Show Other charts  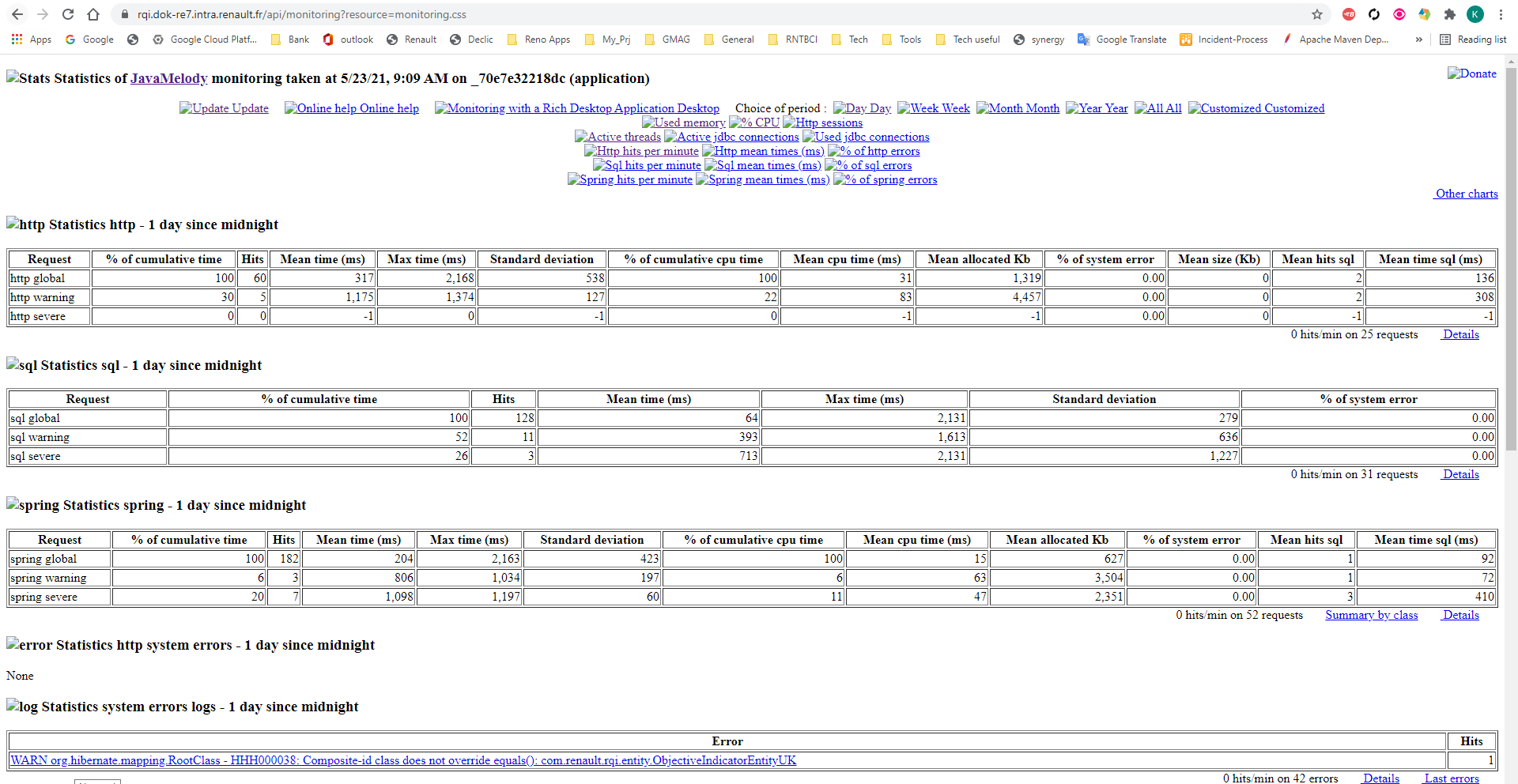1467,194
